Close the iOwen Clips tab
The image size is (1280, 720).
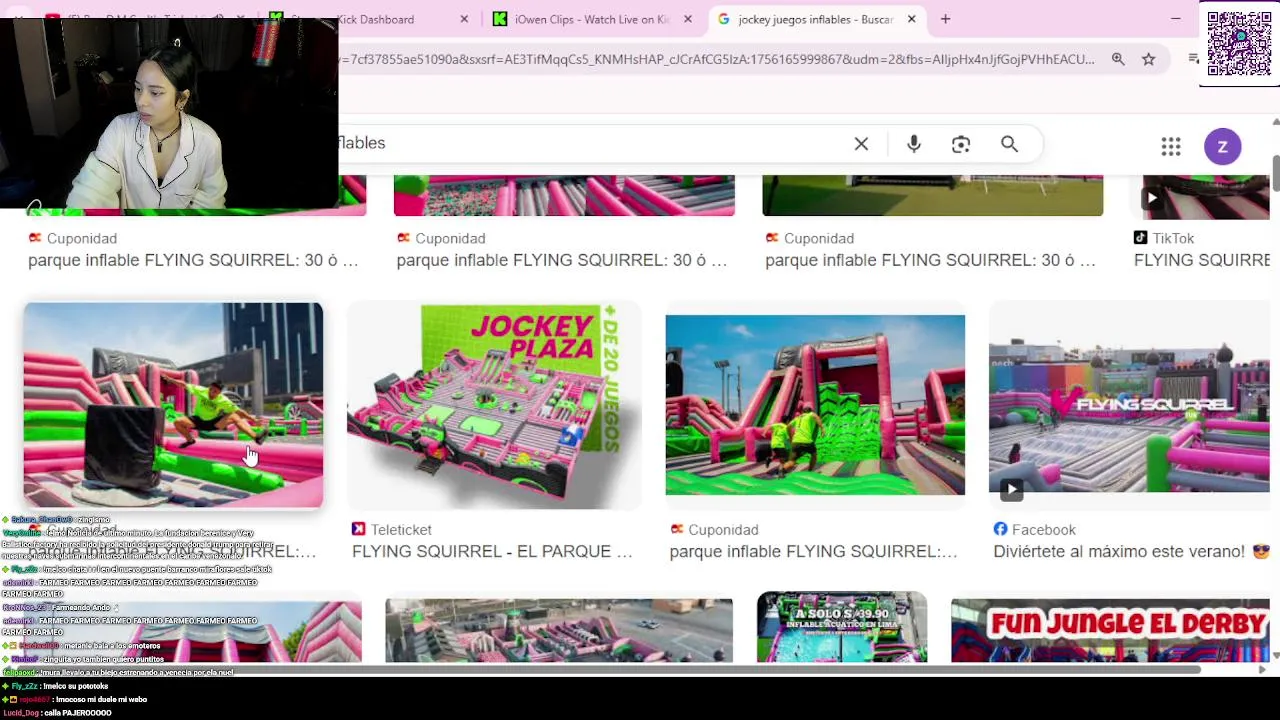tap(687, 19)
